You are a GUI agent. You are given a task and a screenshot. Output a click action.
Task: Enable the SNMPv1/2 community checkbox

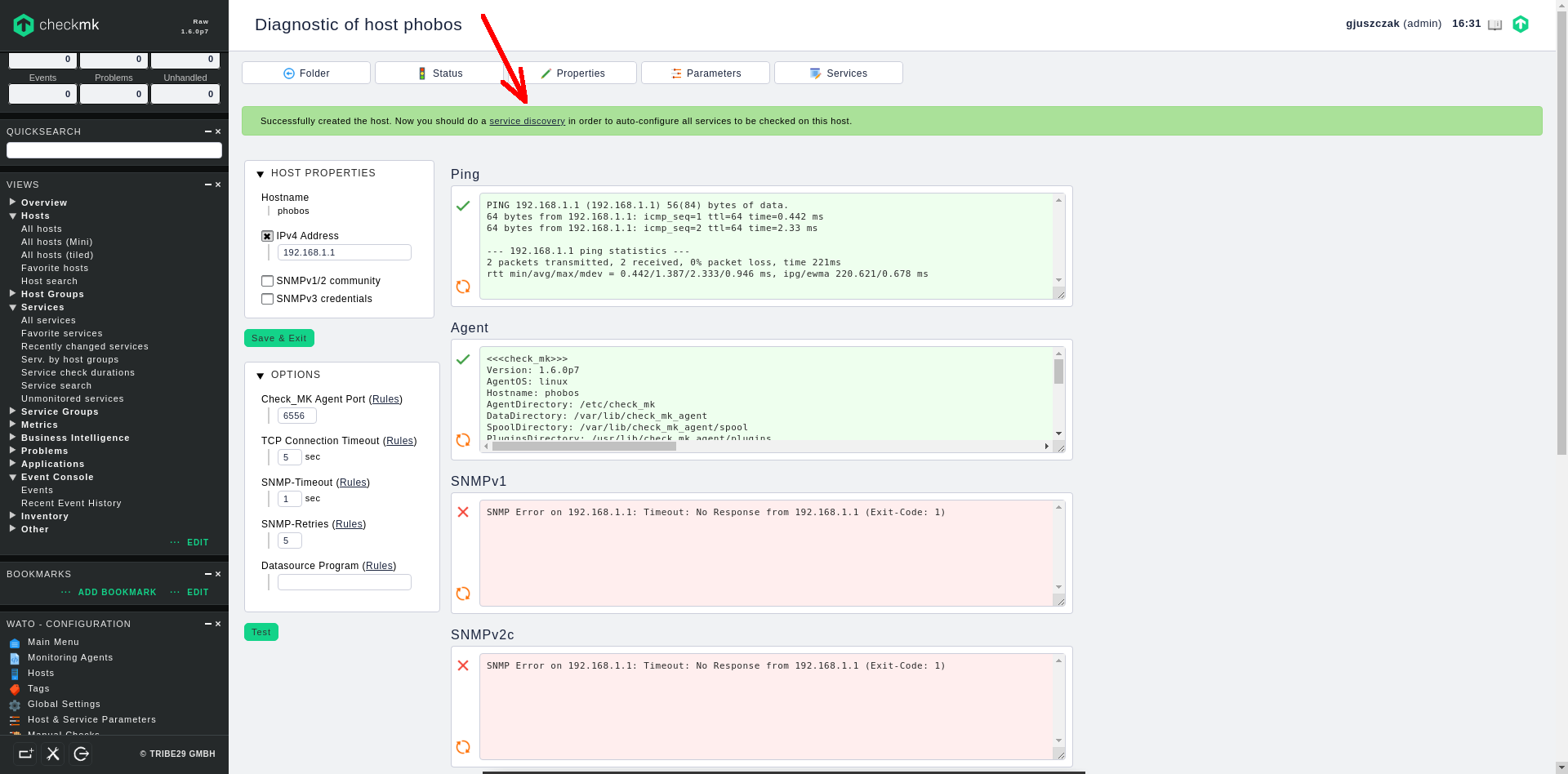267,281
